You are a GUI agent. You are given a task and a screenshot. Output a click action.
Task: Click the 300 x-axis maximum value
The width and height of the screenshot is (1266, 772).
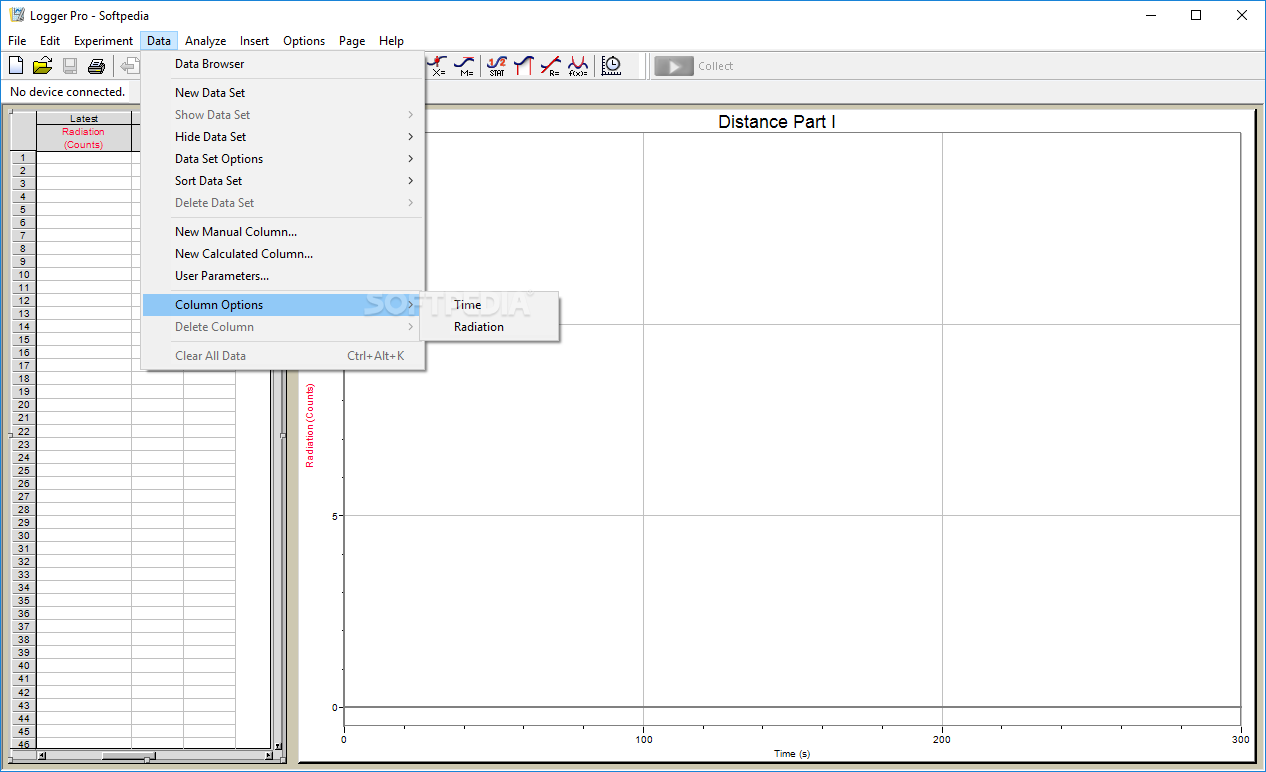tap(1240, 740)
